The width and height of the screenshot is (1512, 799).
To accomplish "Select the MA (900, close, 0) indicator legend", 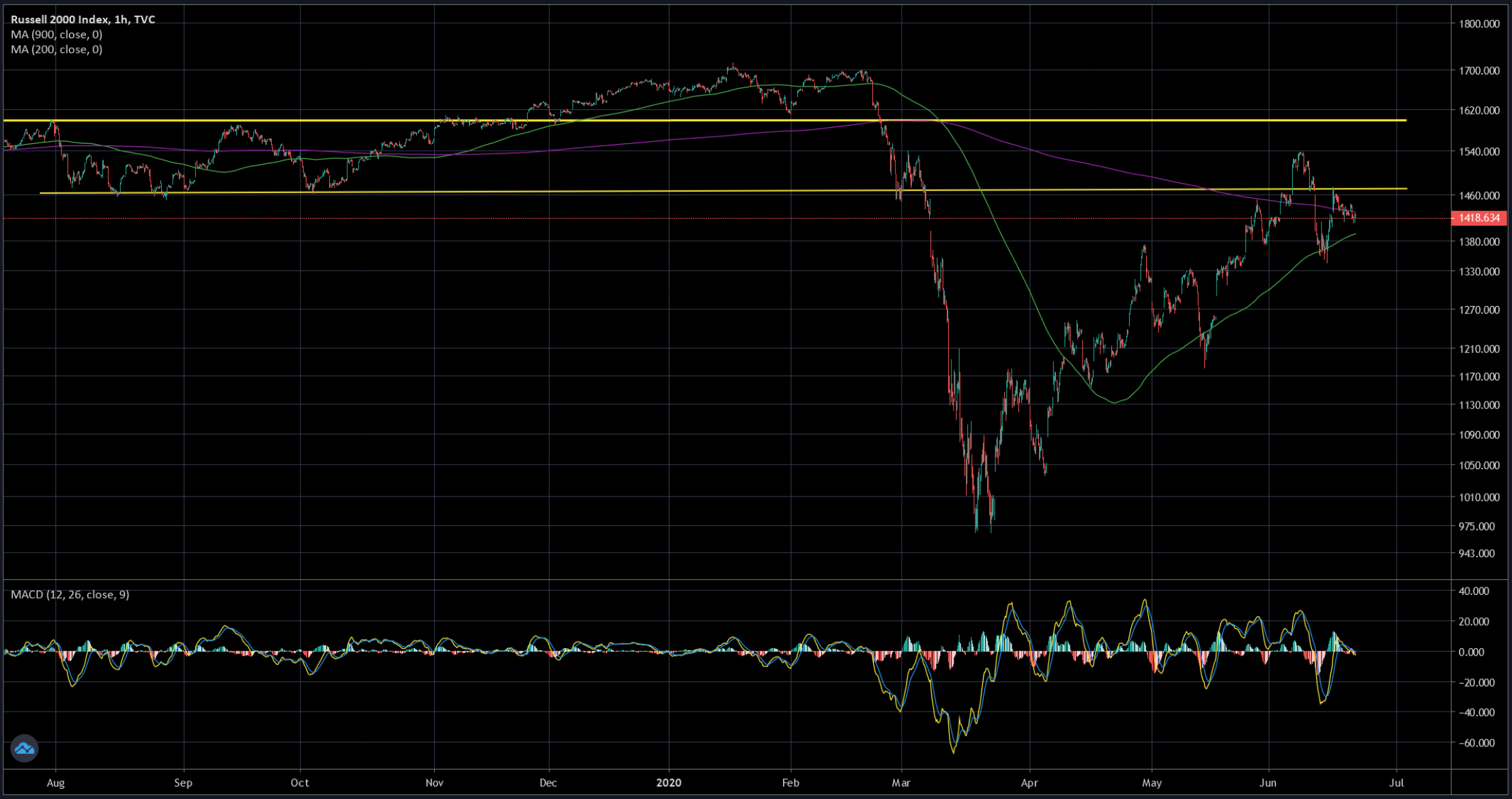I will pos(57,34).
